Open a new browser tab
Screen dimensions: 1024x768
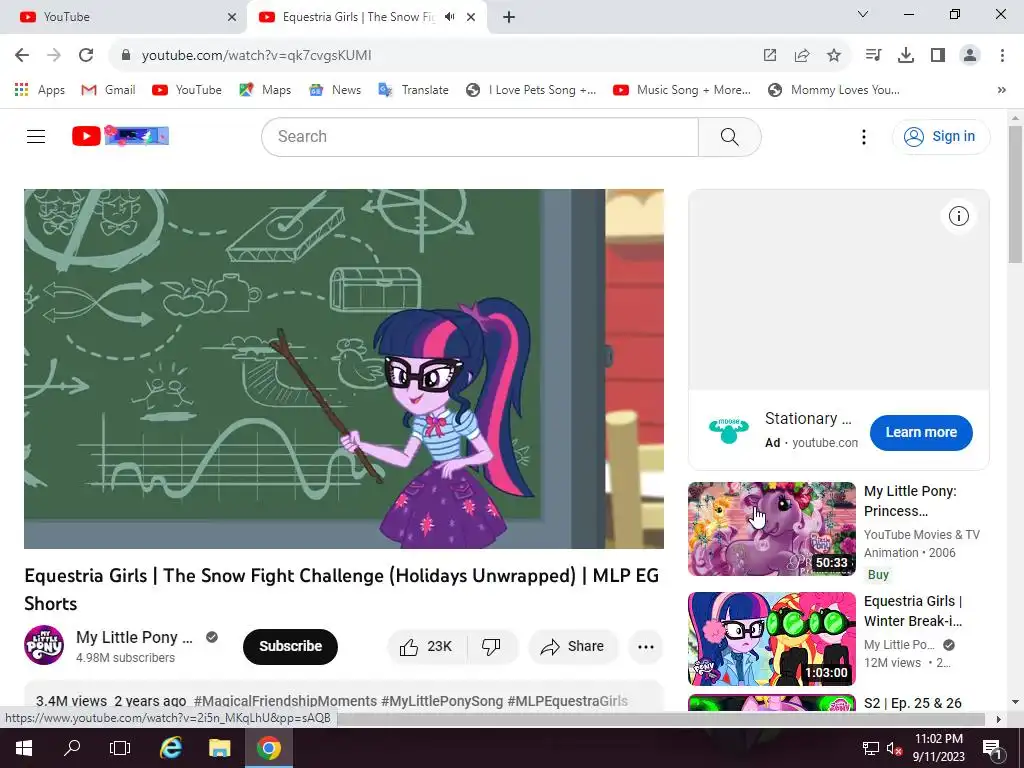[x=509, y=17]
